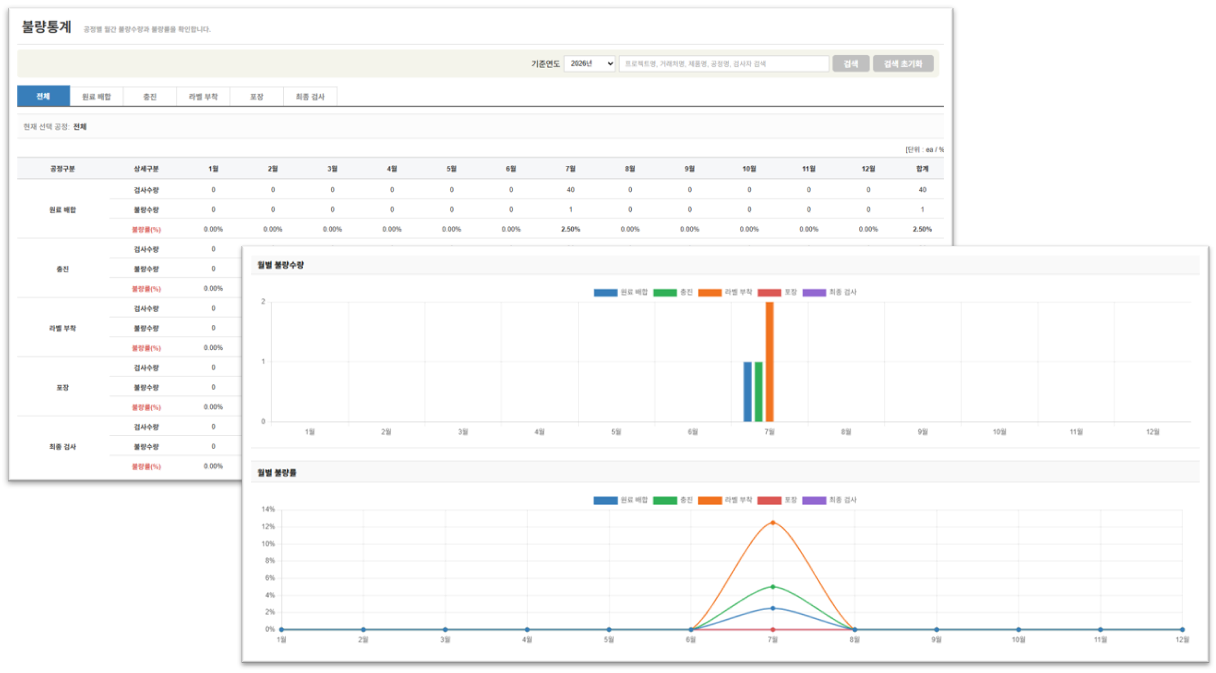Image resolution: width=1216 pixels, height=673 pixels.
Task: Switch to the 원료 배합 tab
Action: [96, 97]
